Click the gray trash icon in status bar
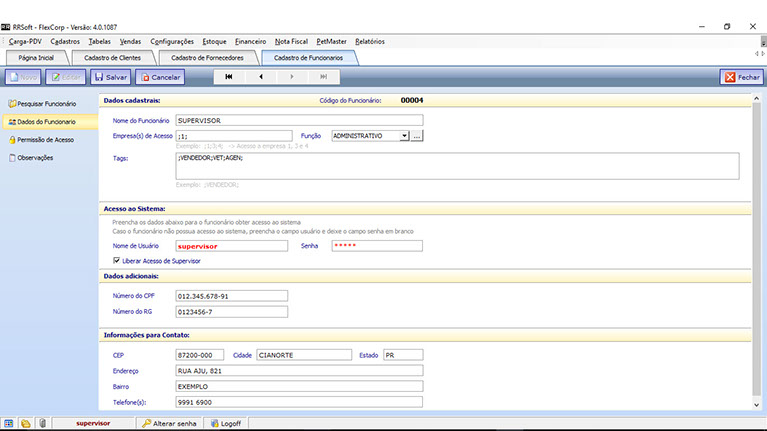 [x=42, y=423]
